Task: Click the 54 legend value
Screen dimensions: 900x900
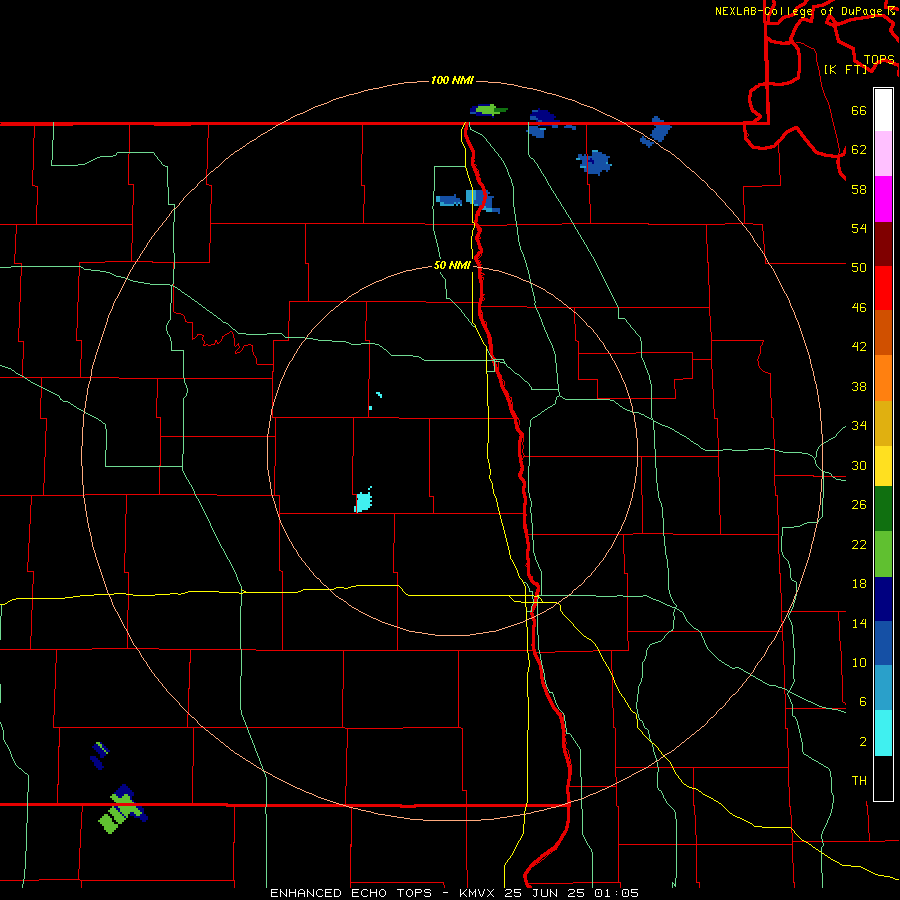Action: pos(859,228)
